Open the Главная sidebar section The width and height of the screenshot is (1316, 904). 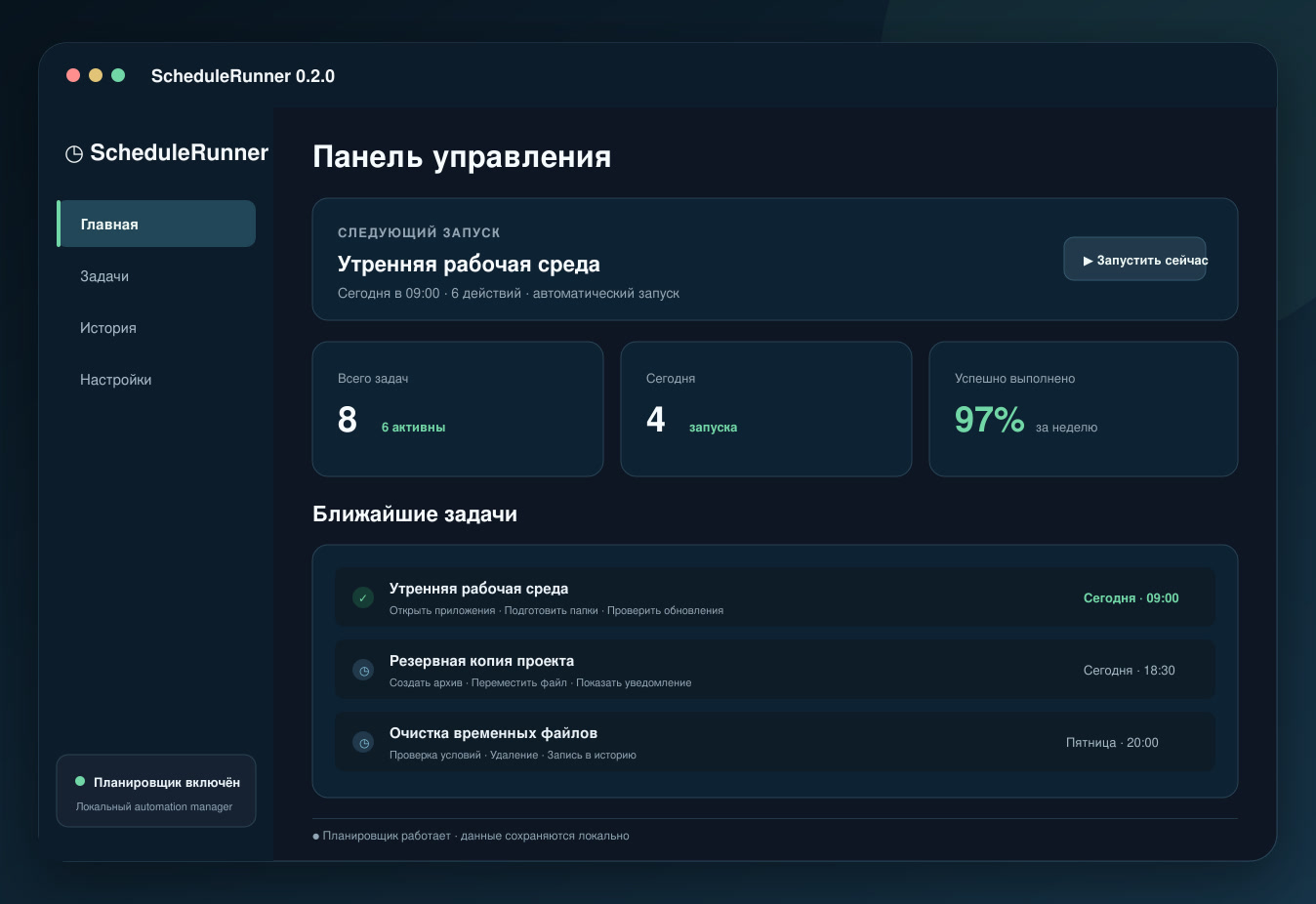(156, 224)
